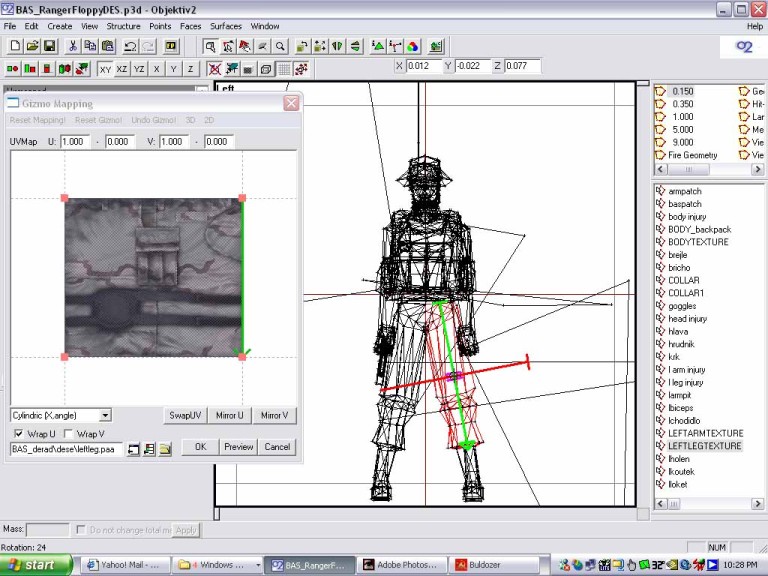Open the Surfaces menu

click(225, 25)
